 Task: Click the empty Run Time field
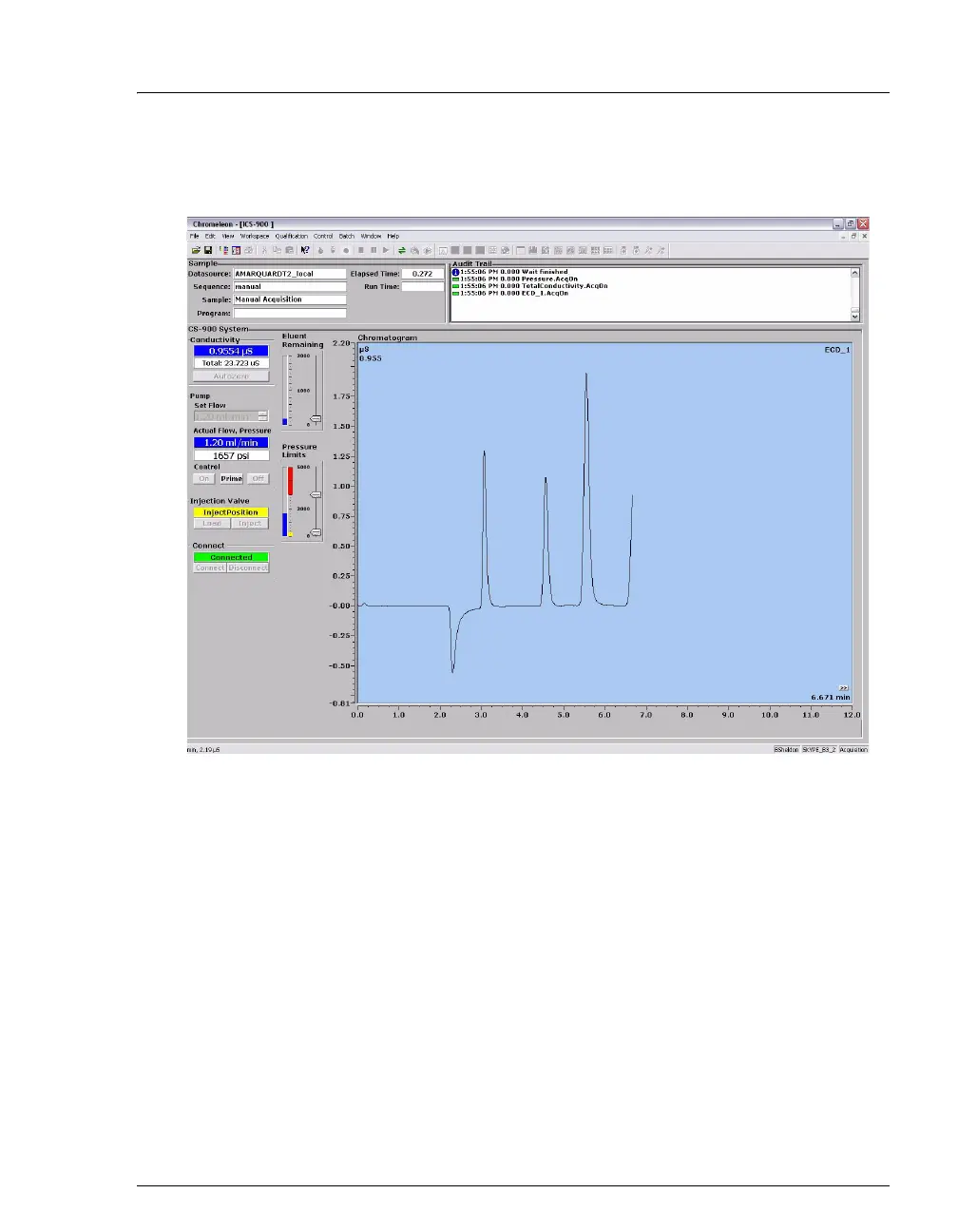pyautogui.click(x=422, y=286)
